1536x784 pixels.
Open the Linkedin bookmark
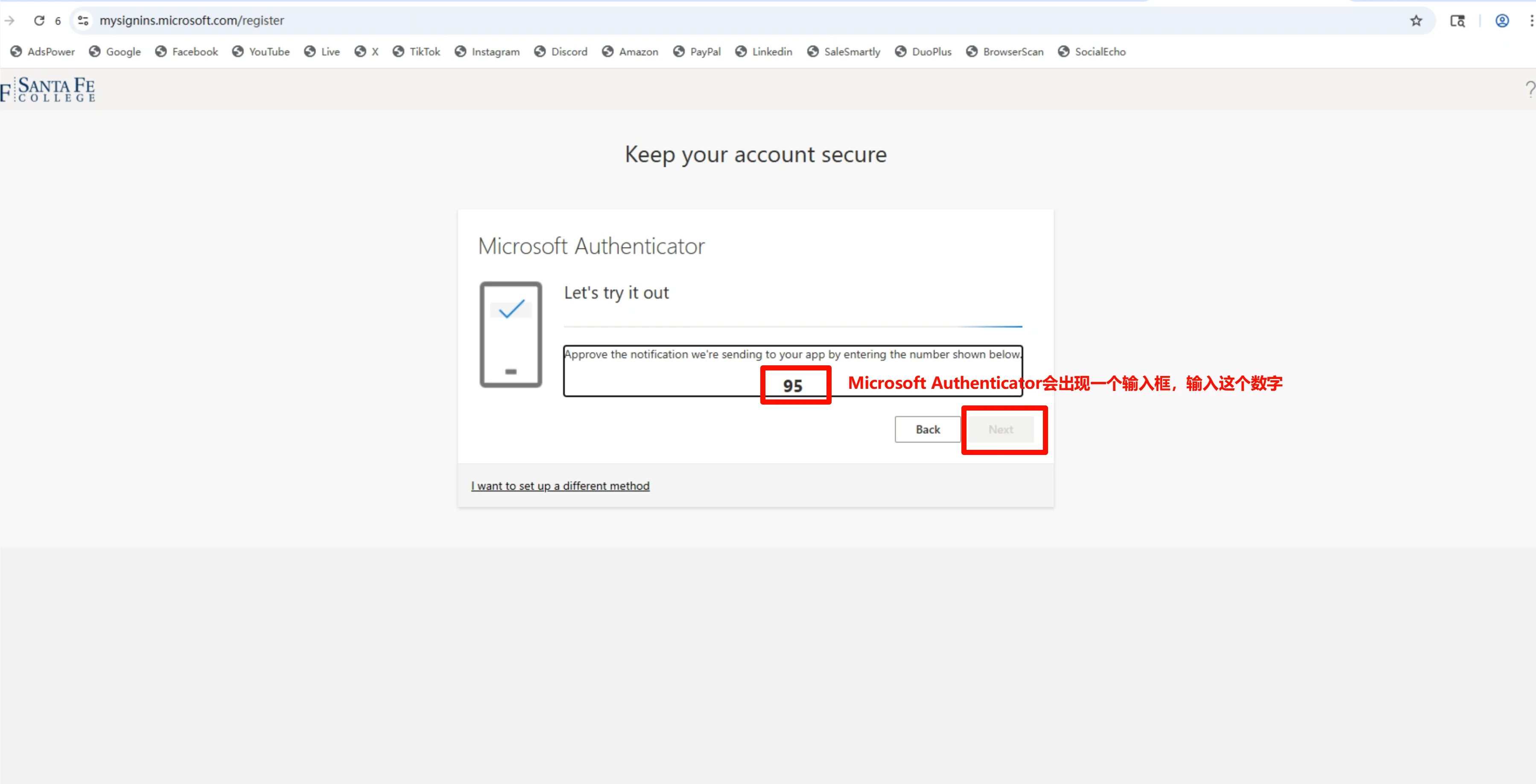(x=764, y=52)
